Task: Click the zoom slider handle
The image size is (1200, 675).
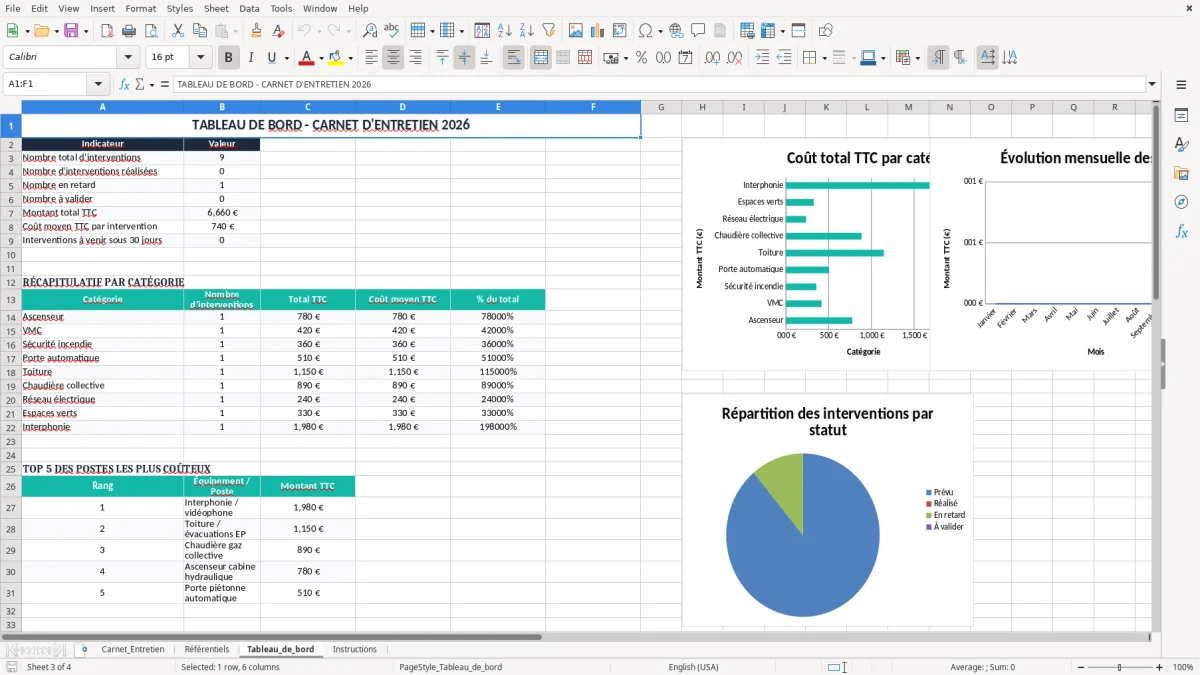Action: (1120, 667)
